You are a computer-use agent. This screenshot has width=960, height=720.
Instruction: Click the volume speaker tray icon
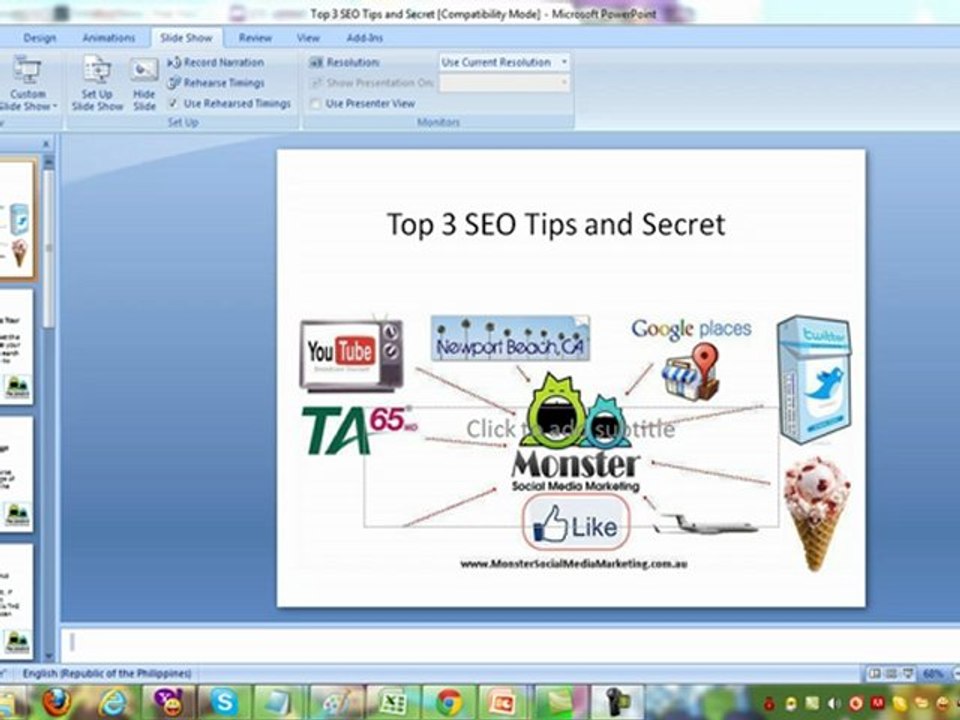click(834, 702)
